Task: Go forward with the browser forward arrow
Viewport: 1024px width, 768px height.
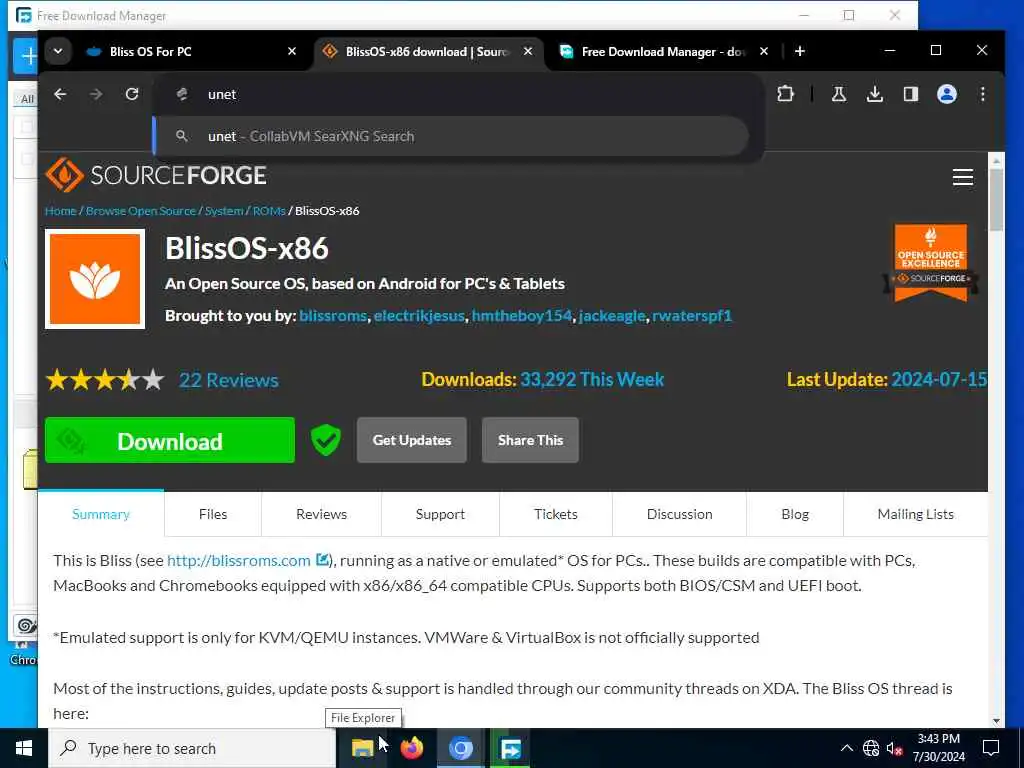Action: click(x=96, y=95)
